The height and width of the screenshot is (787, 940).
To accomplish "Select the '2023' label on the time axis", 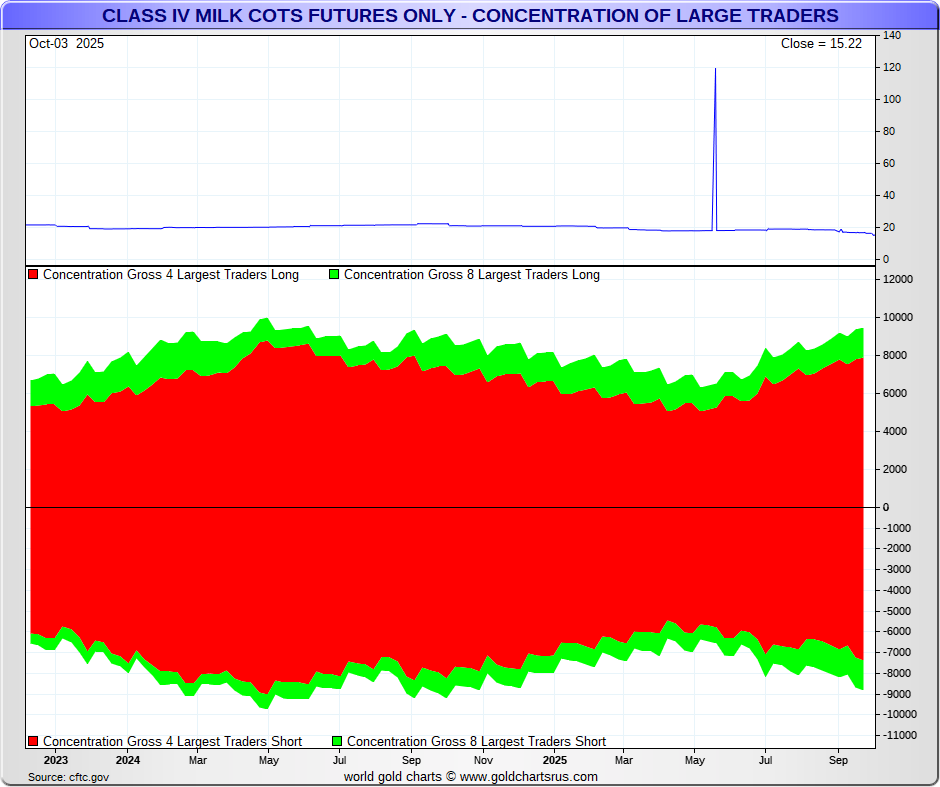I will coord(55,760).
